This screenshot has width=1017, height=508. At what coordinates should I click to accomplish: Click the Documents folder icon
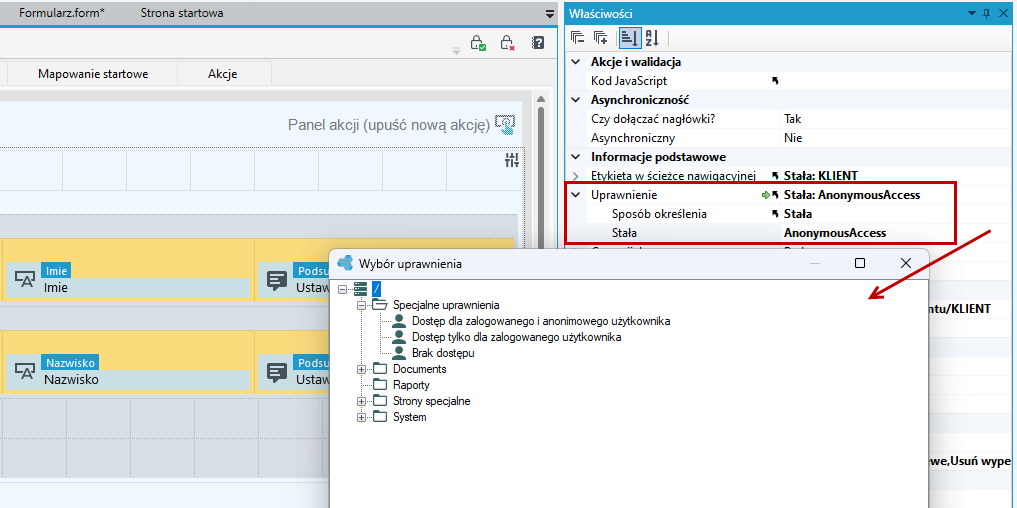pyautogui.click(x=380, y=369)
